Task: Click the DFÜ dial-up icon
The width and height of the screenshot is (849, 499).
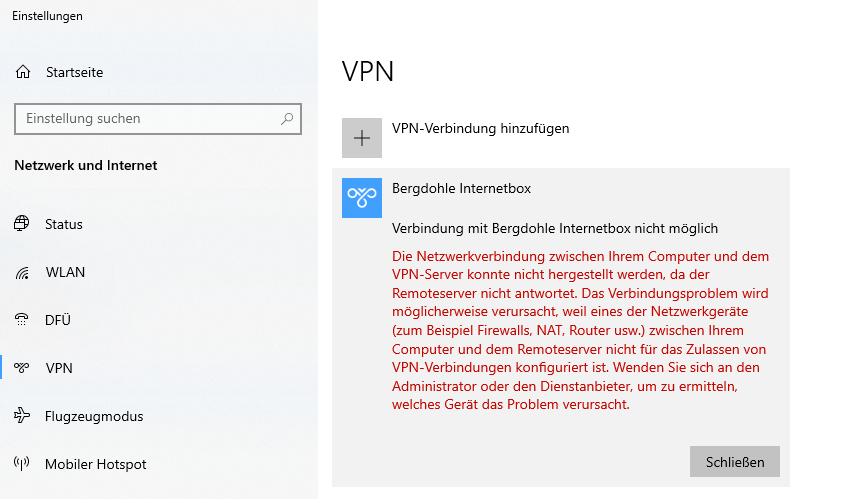Action: point(22,320)
